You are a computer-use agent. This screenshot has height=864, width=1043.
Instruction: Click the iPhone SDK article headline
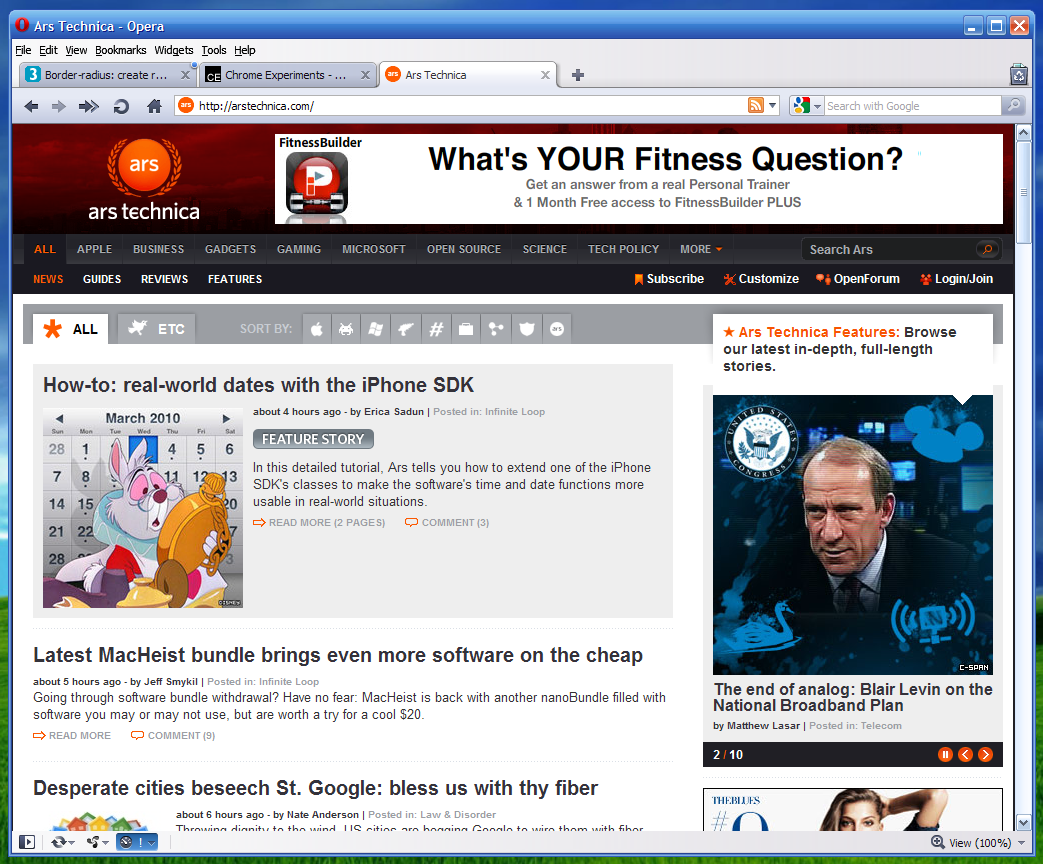[x=258, y=385]
